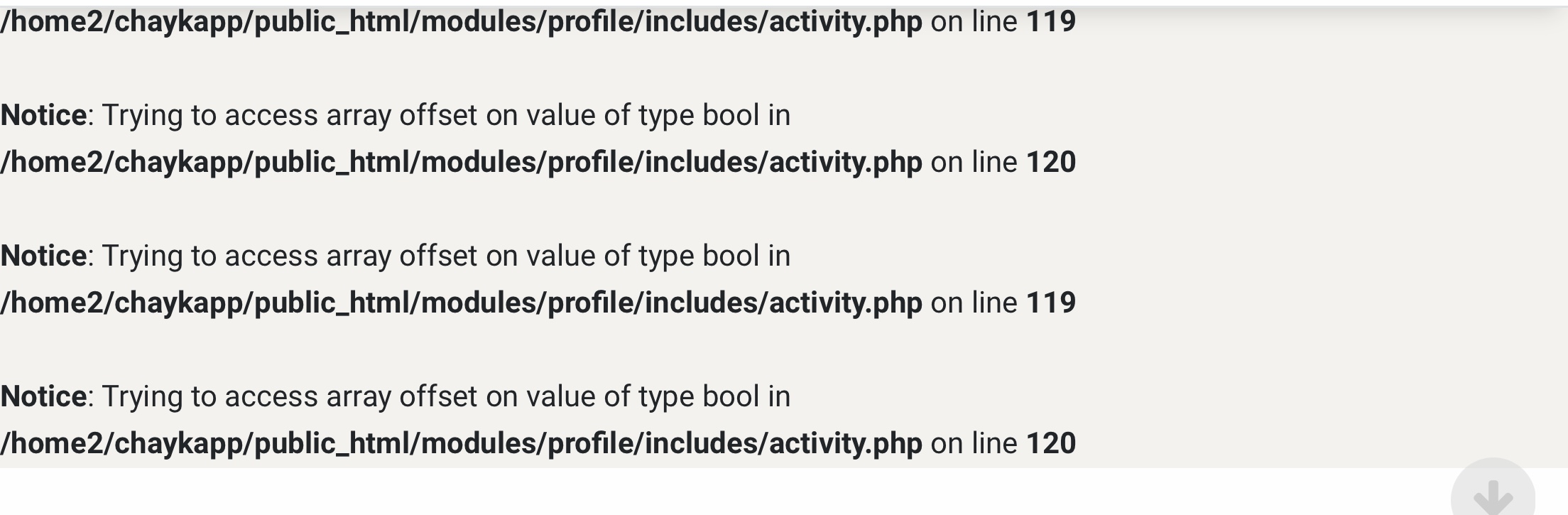Click the second line number 119
The image size is (1568, 515).
click(1051, 303)
